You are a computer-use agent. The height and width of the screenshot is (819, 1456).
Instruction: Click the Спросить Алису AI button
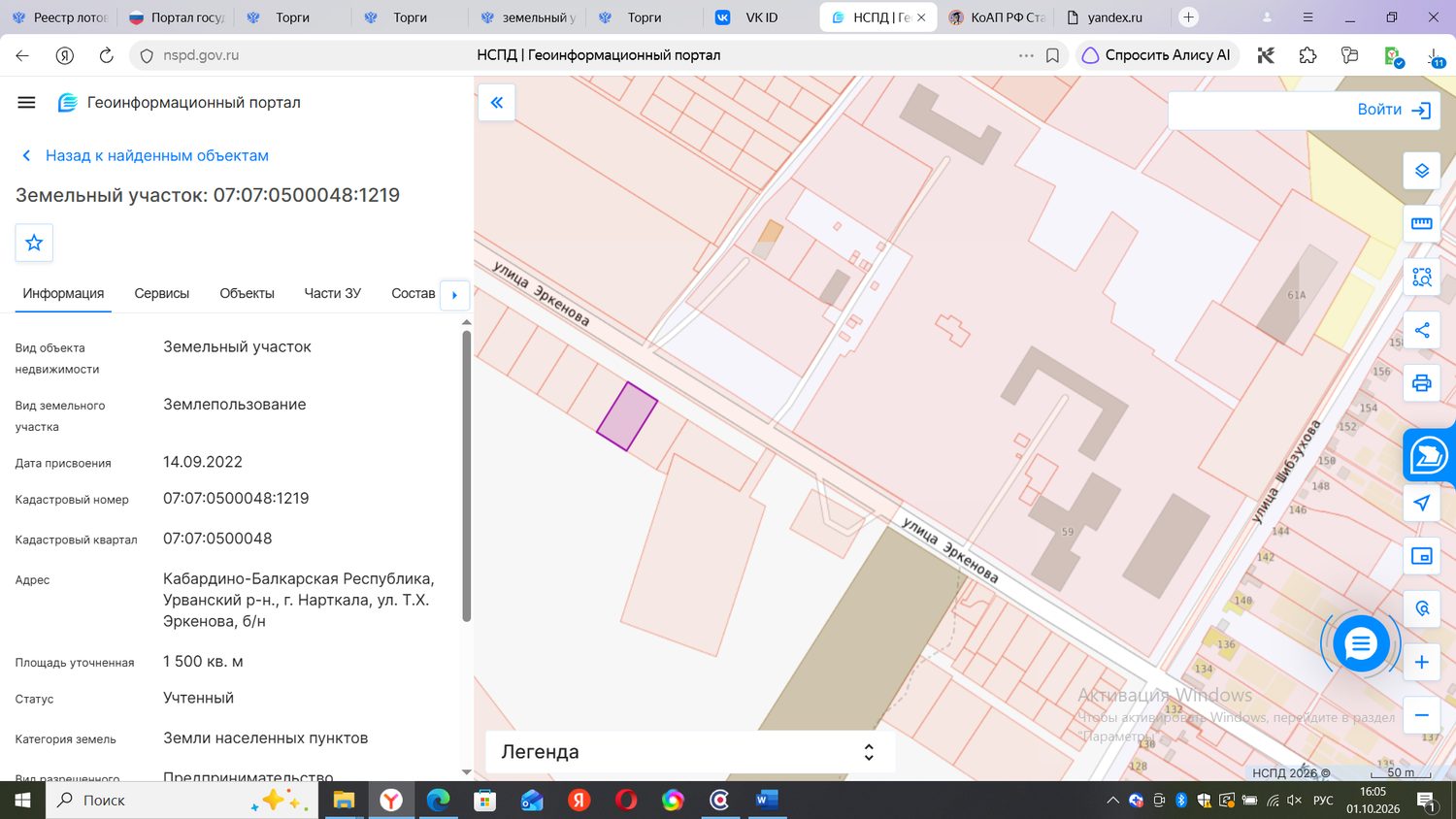(1155, 55)
